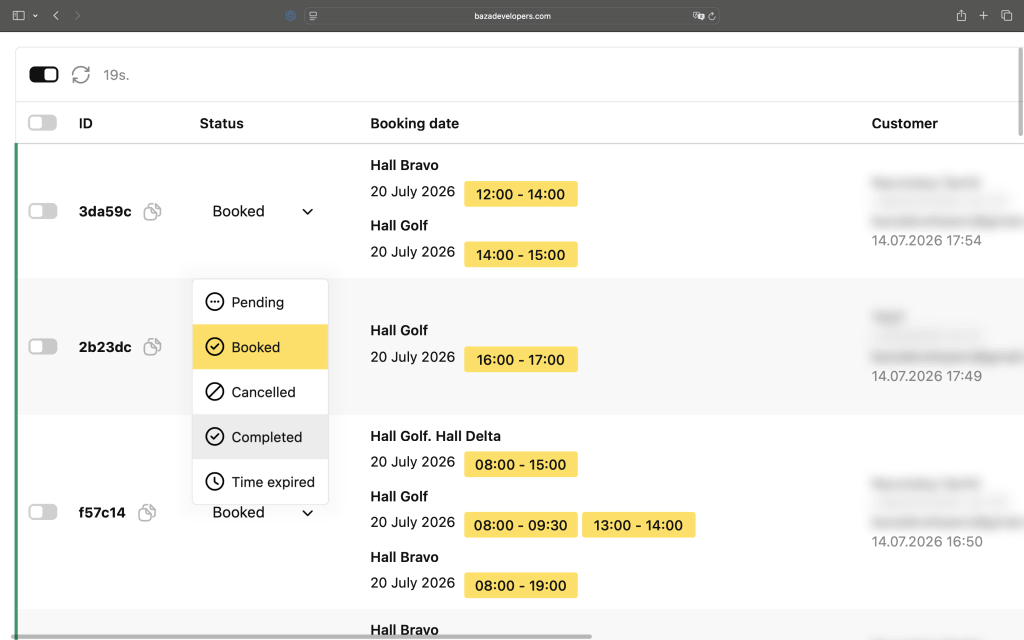This screenshot has width=1024, height=640.
Task: Click timestamp 14.07.2026 17:54
Action: (x=927, y=240)
